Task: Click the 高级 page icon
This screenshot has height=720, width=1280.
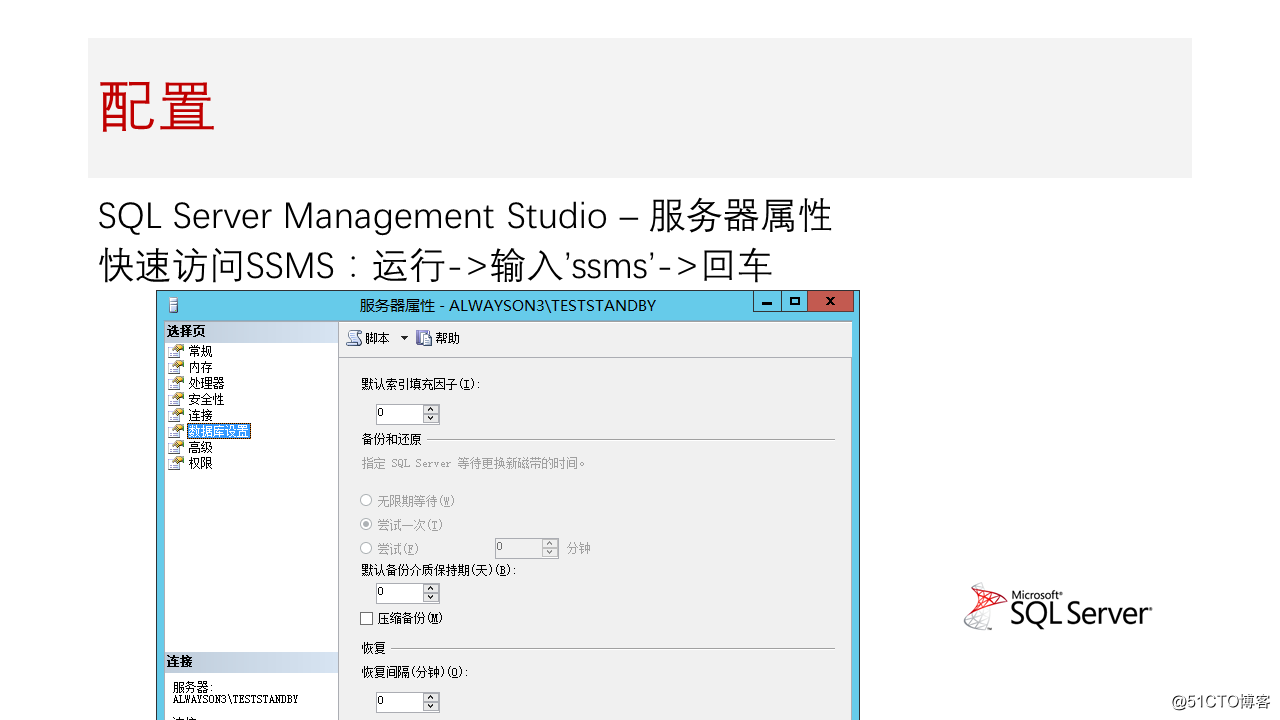Action: tap(176, 447)
